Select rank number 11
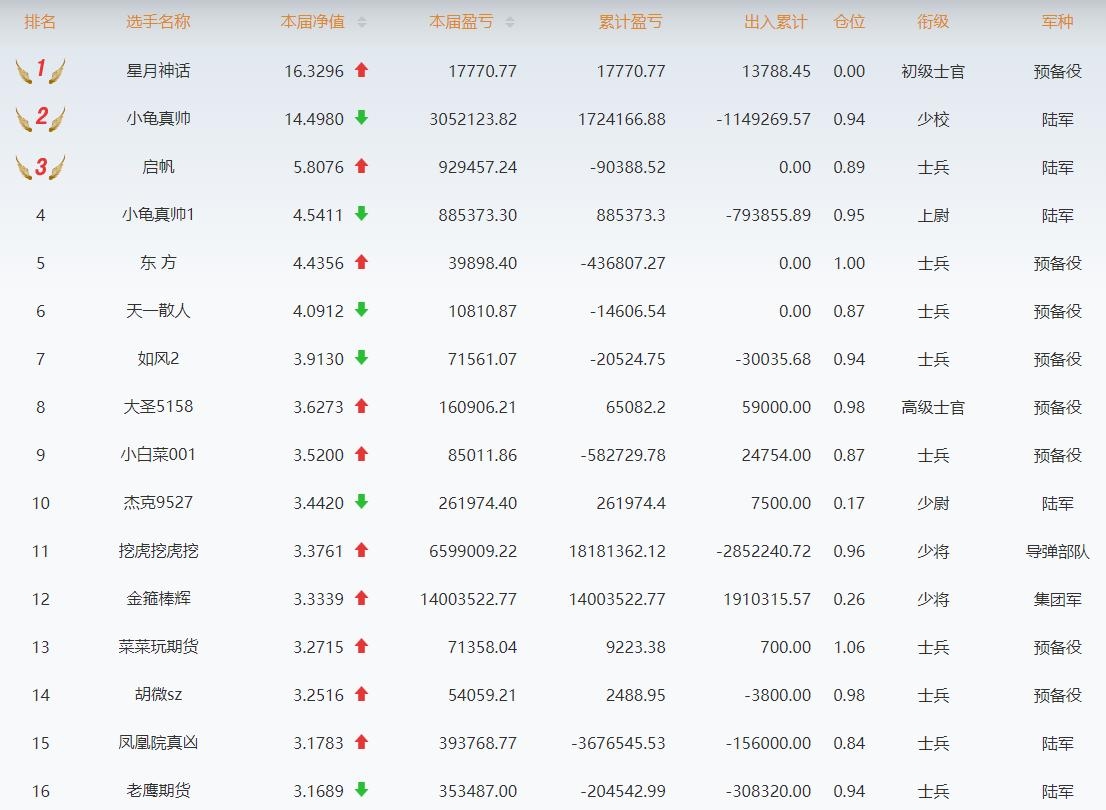The width and height of the screenshot is (1106, 810). [40, 551]
